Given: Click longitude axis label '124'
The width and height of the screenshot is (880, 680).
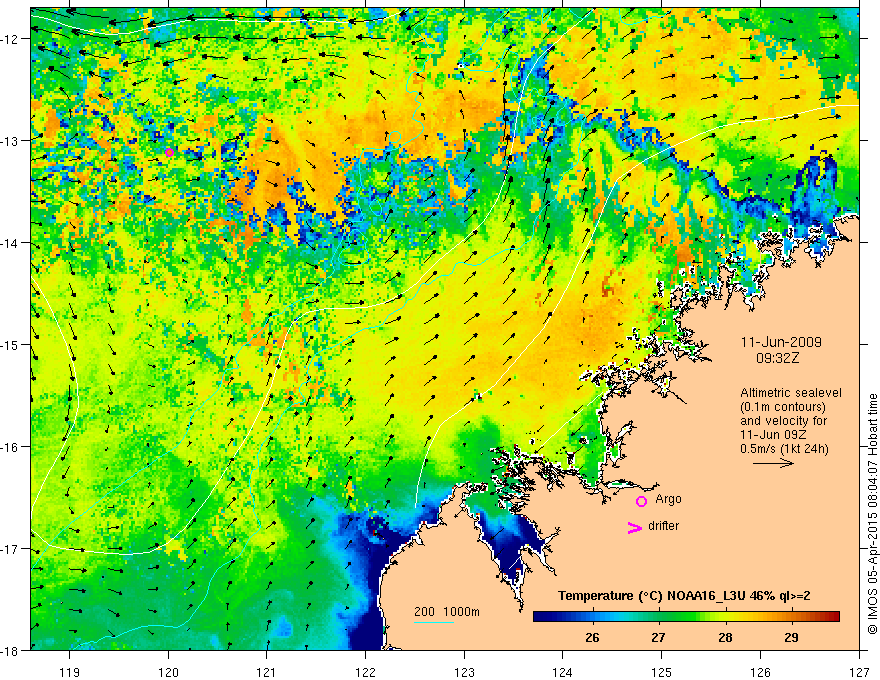Looking at the screenshot, I should 563,672.
